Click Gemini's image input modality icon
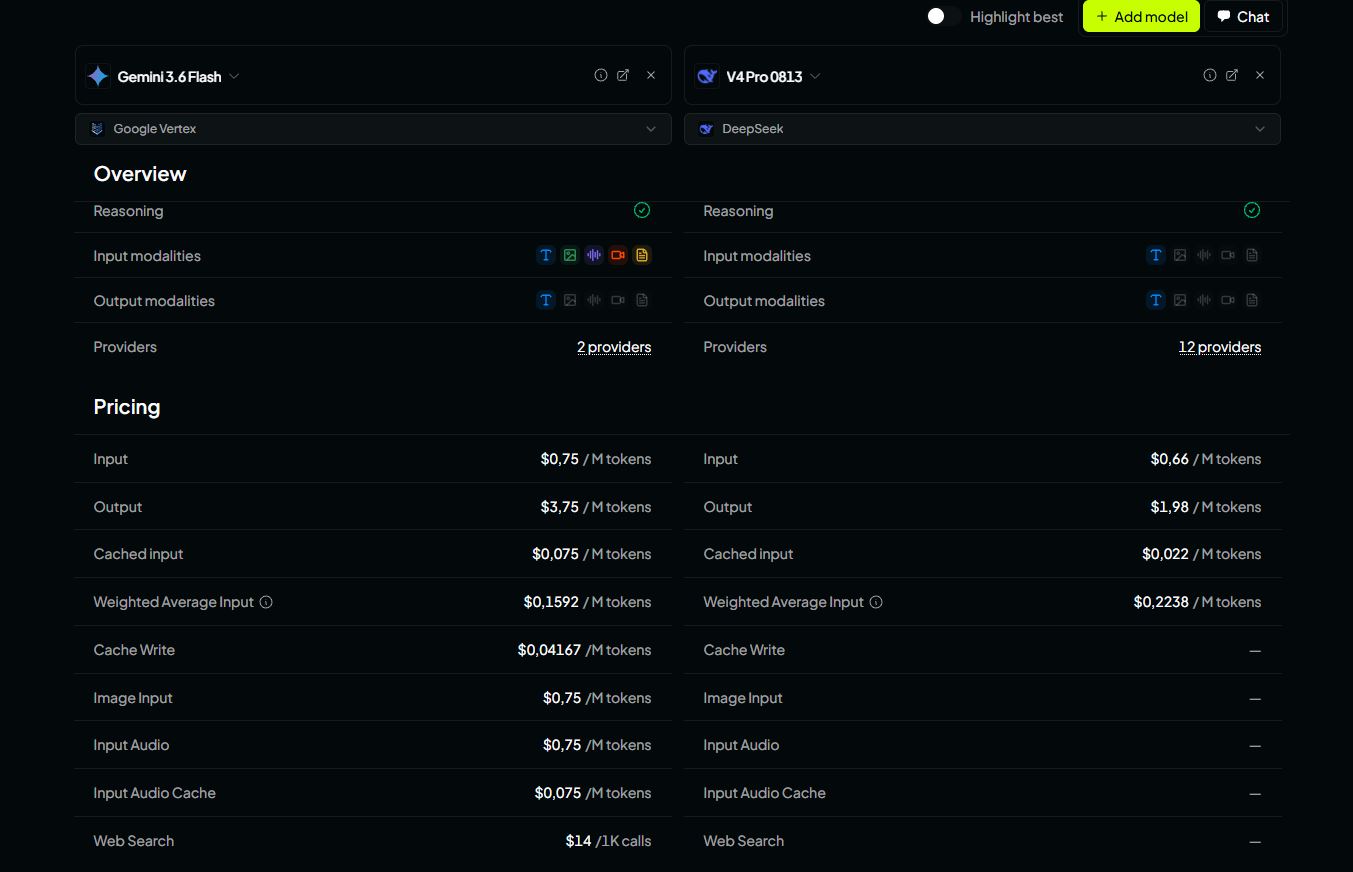This screenshot has height=872, width=1353. tap(570, 255)
